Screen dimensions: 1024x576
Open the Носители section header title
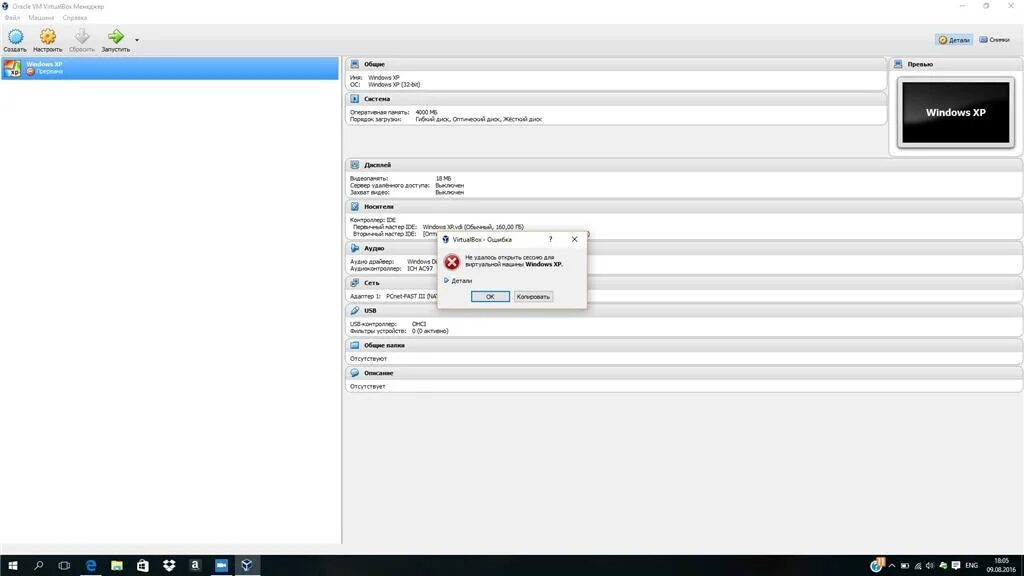click(x=379, y=206)
